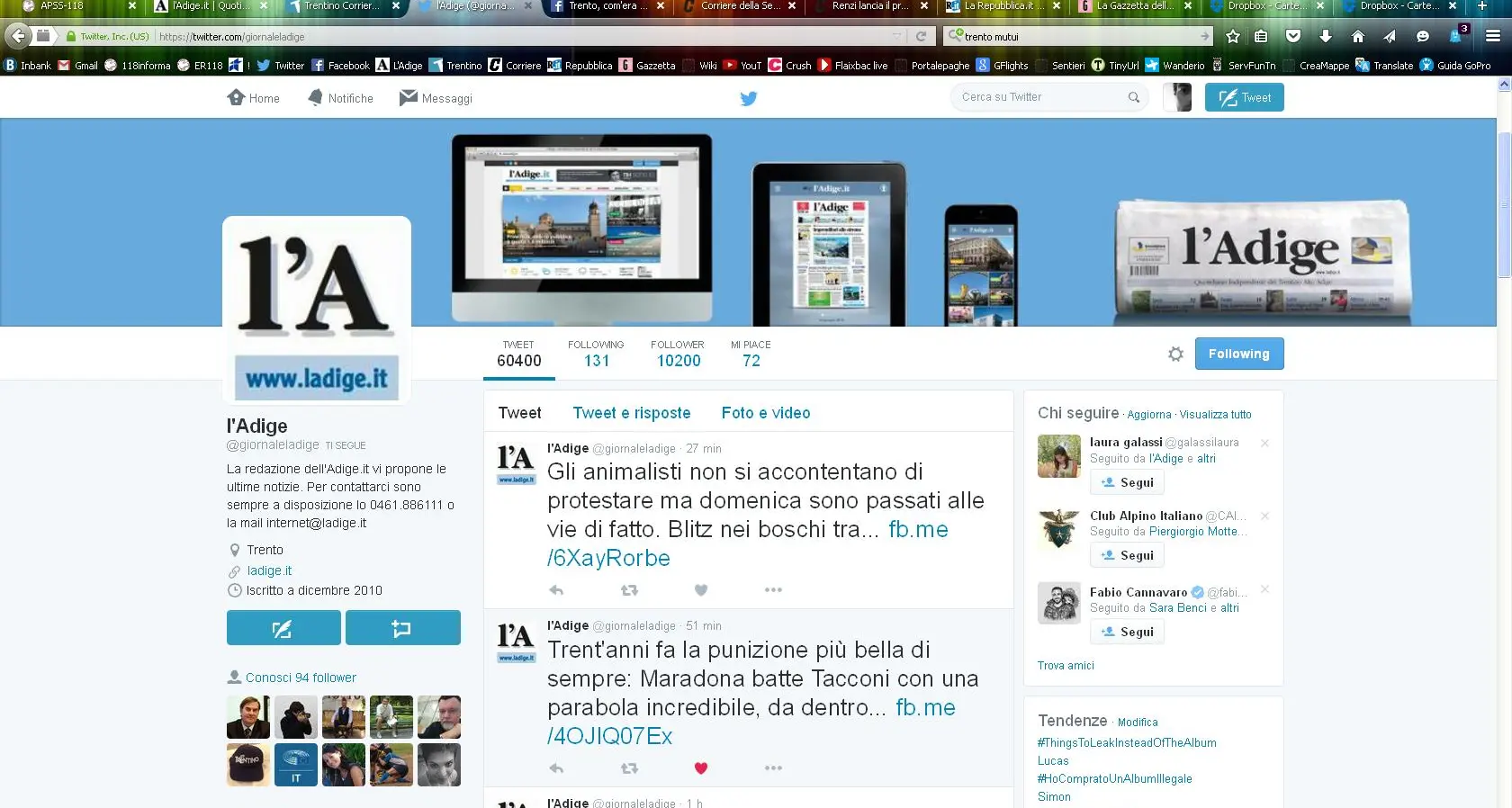Viewport: 1512px width, 808px height.
Task: Reply to the Maradona tweet
Action: (x=556, y=768)
